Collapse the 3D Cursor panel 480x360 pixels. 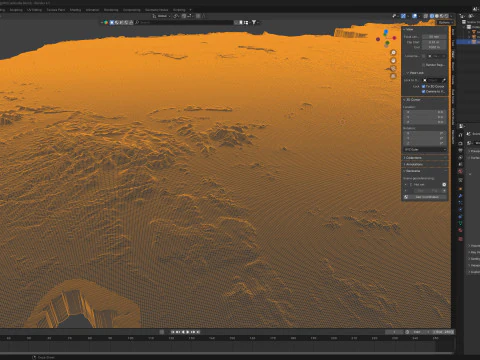pyautogui.click(x=412, y=100)
